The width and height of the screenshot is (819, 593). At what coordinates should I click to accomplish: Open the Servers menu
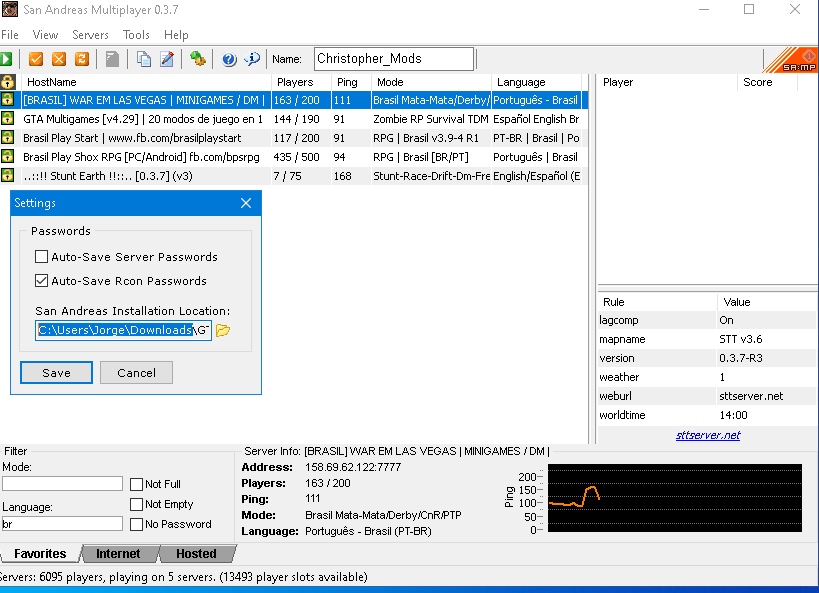(90, 35)
